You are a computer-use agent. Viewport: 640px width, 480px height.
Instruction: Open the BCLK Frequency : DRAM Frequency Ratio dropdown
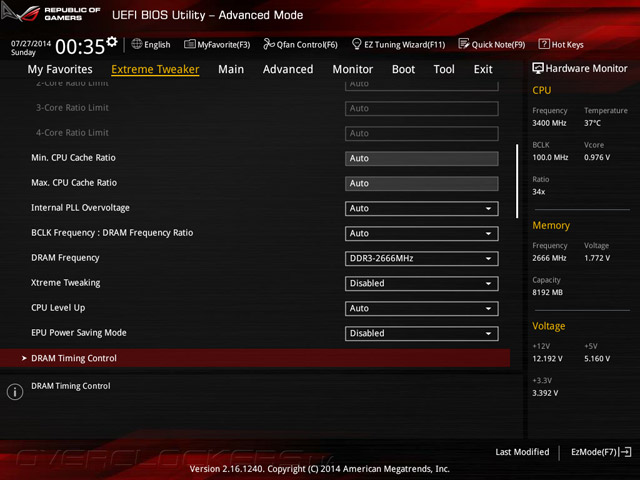[x=422, y=233]
